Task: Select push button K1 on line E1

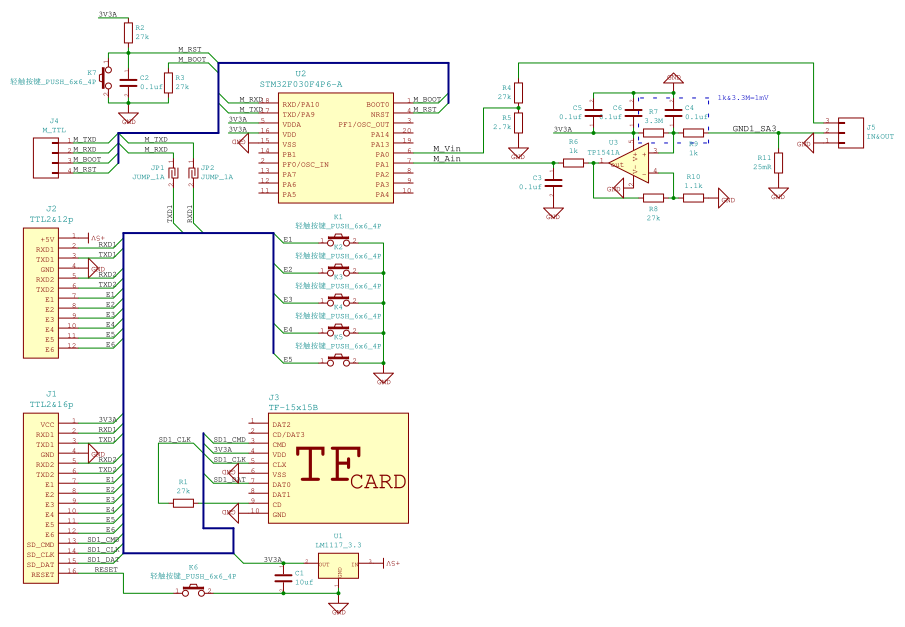Action: pos(338,240)
